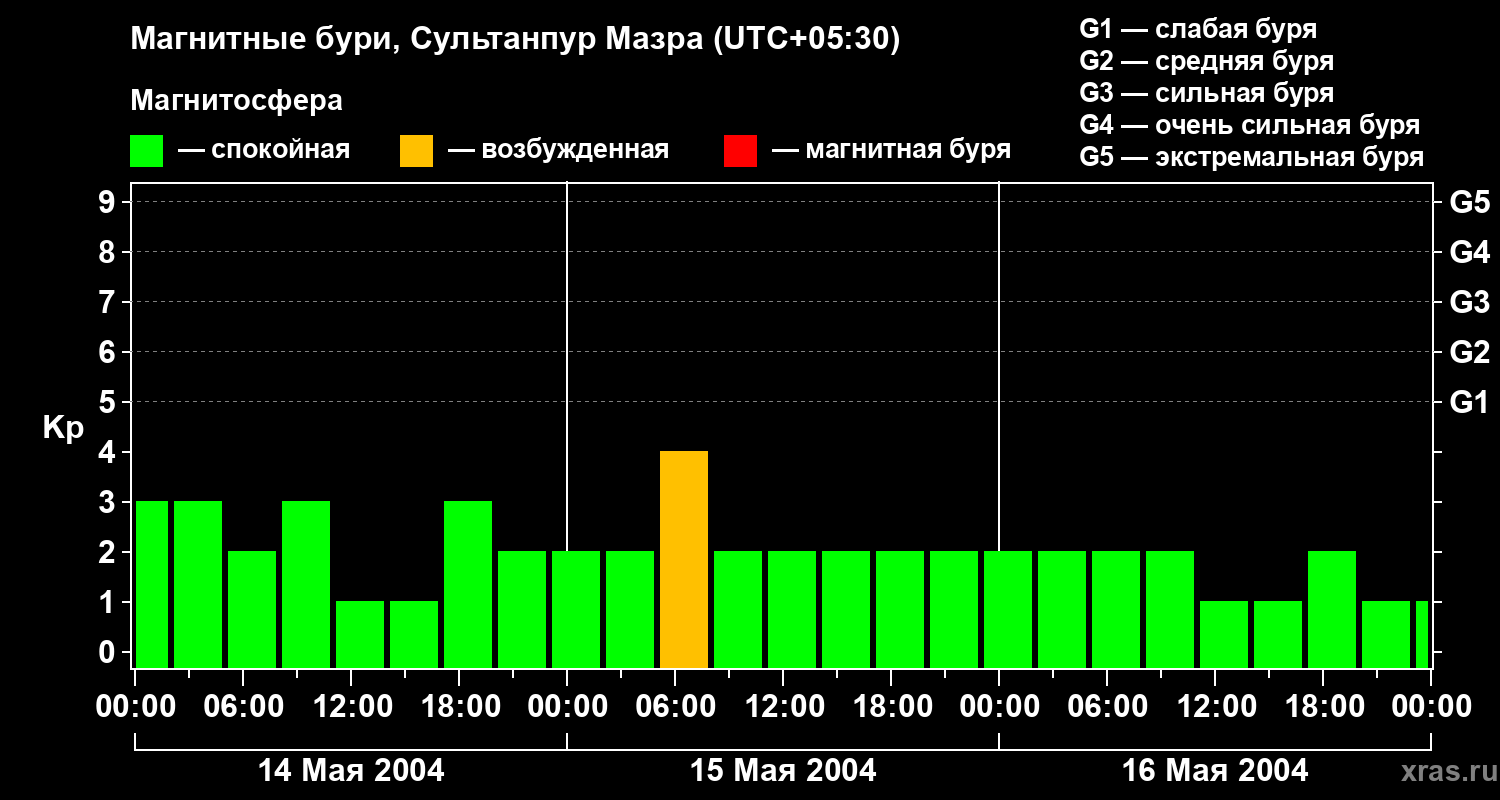Click the 'G2 — средняя буря' legend line
1500x800 pixels.
[1206, 61]
